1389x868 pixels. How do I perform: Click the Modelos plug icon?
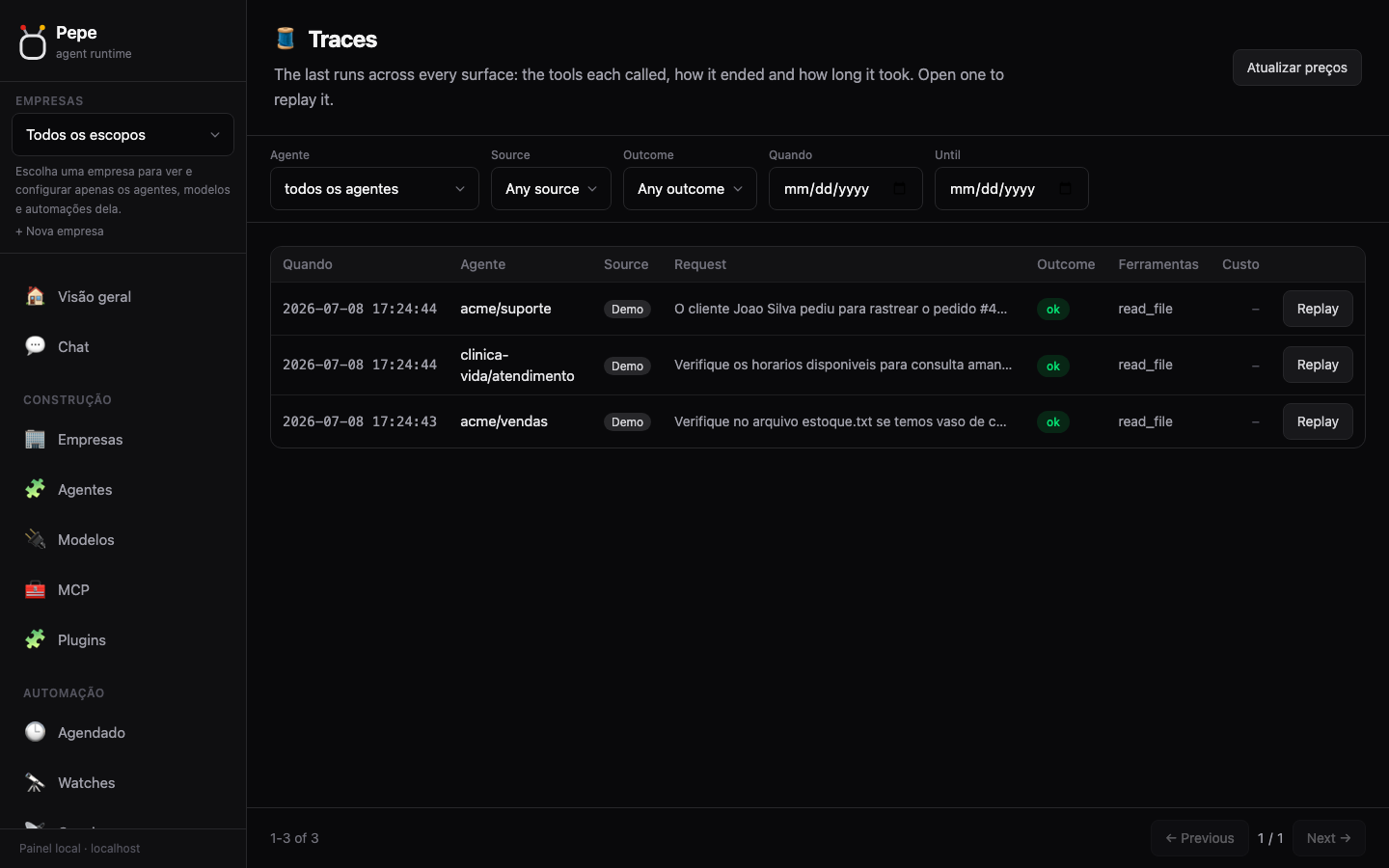(36, 539)
